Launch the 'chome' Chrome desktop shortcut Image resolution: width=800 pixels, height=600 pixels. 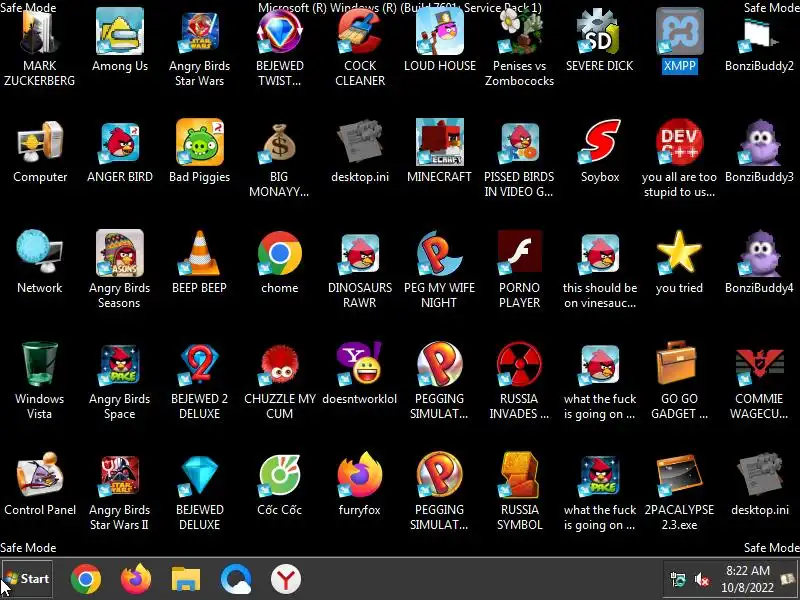pos(280,253)
